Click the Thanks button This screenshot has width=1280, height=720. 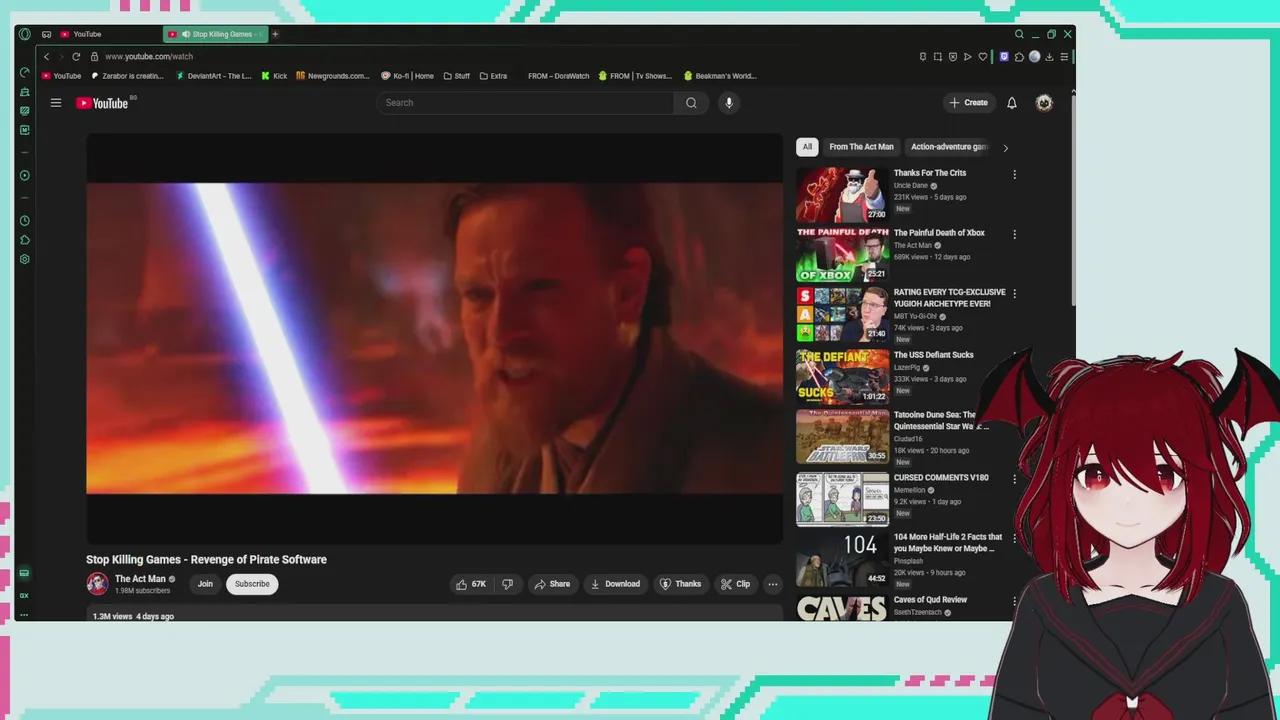680,584
